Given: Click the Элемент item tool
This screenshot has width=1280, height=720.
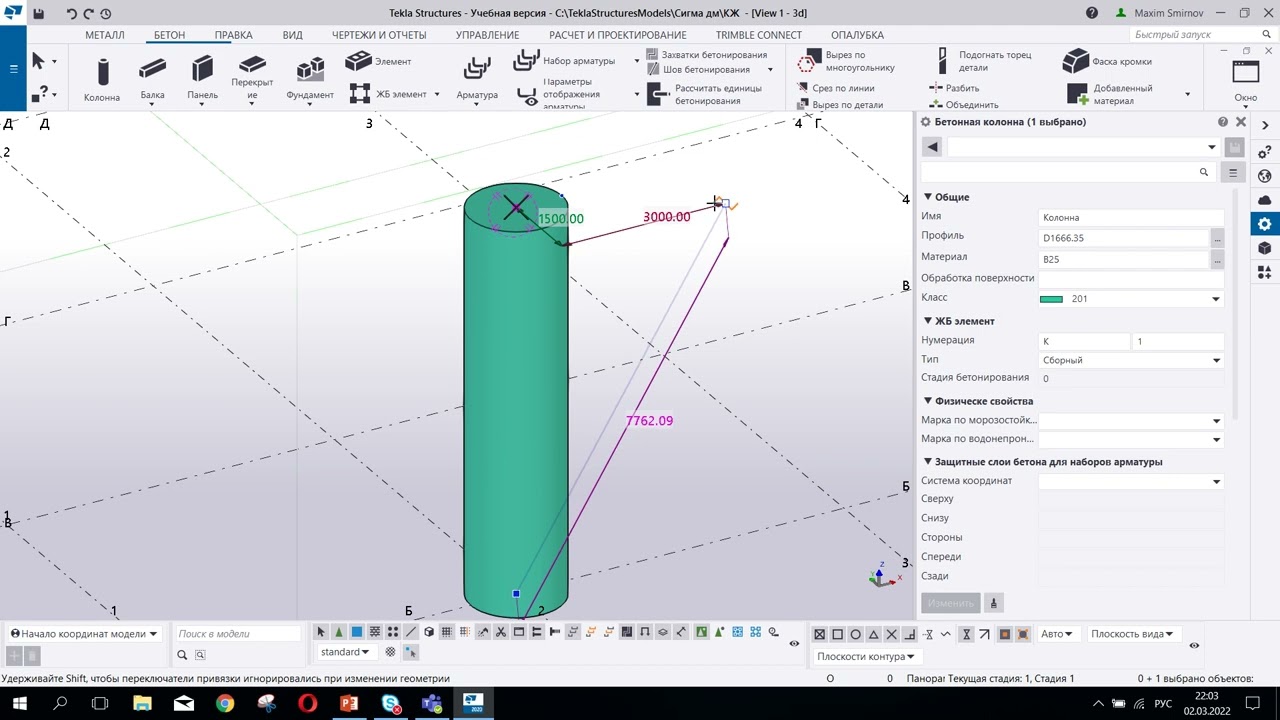Looking at the screenshot, I should pyautogui.click(x=378, y=61).
